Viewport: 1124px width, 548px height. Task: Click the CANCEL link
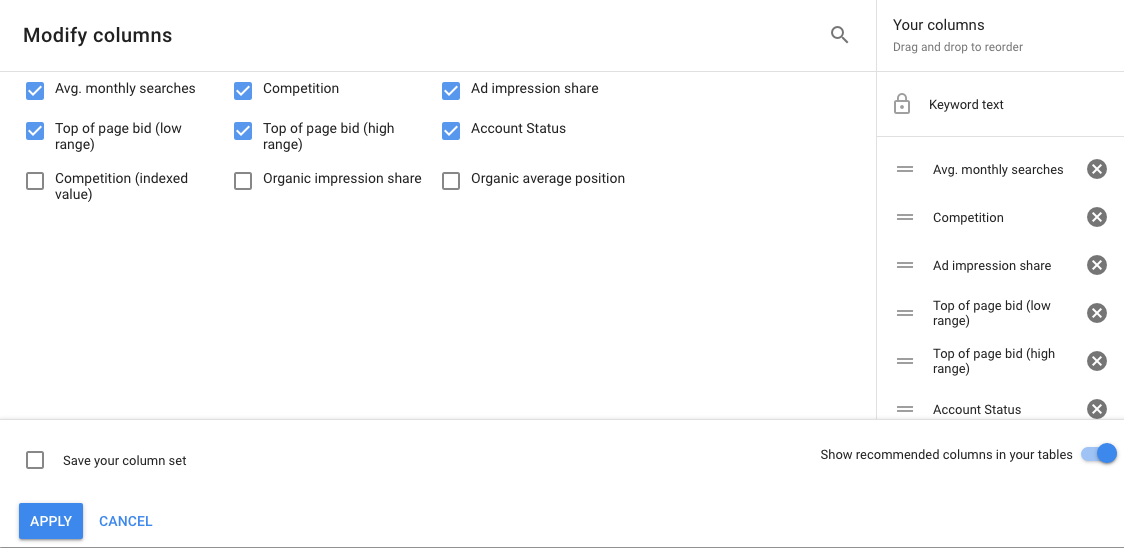pos(125,521)
